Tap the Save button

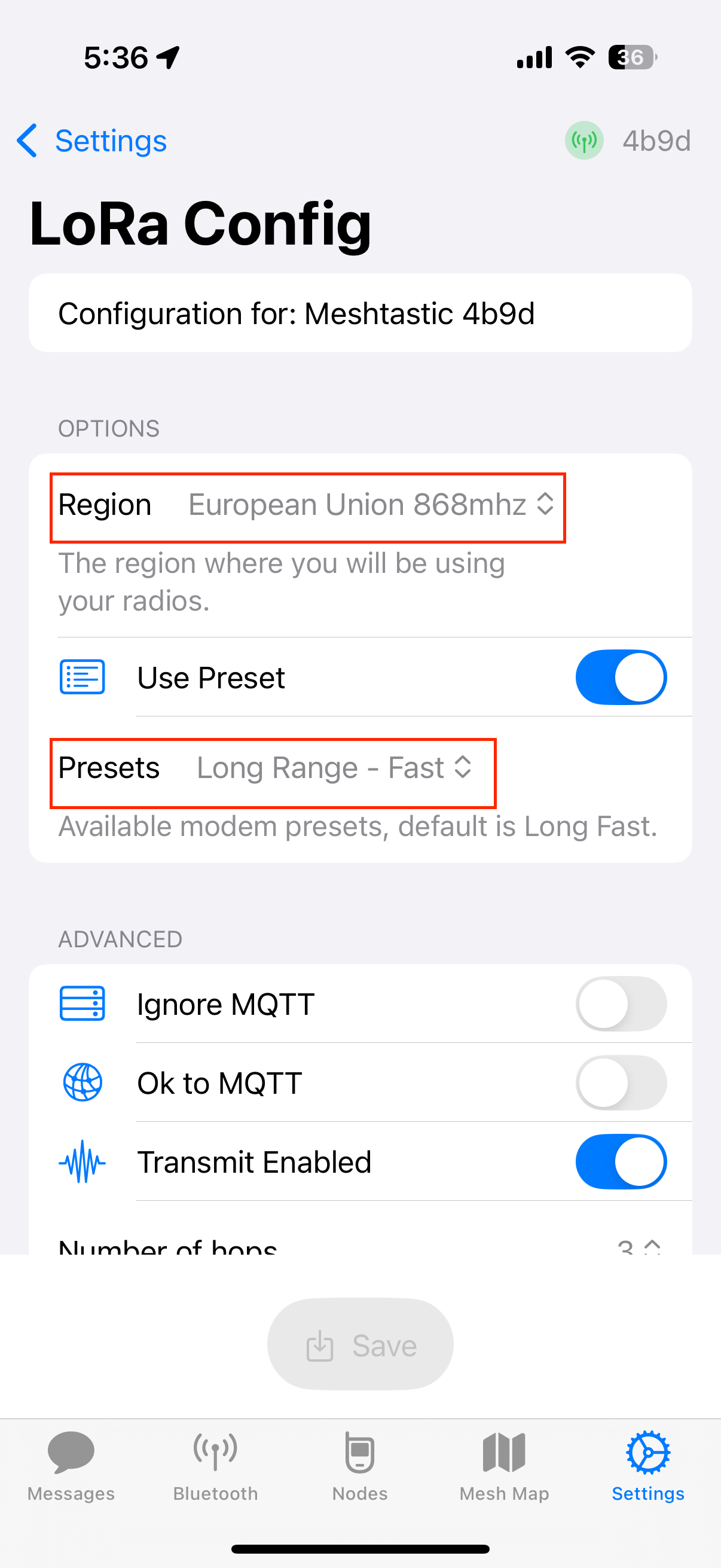(360, 1344)
